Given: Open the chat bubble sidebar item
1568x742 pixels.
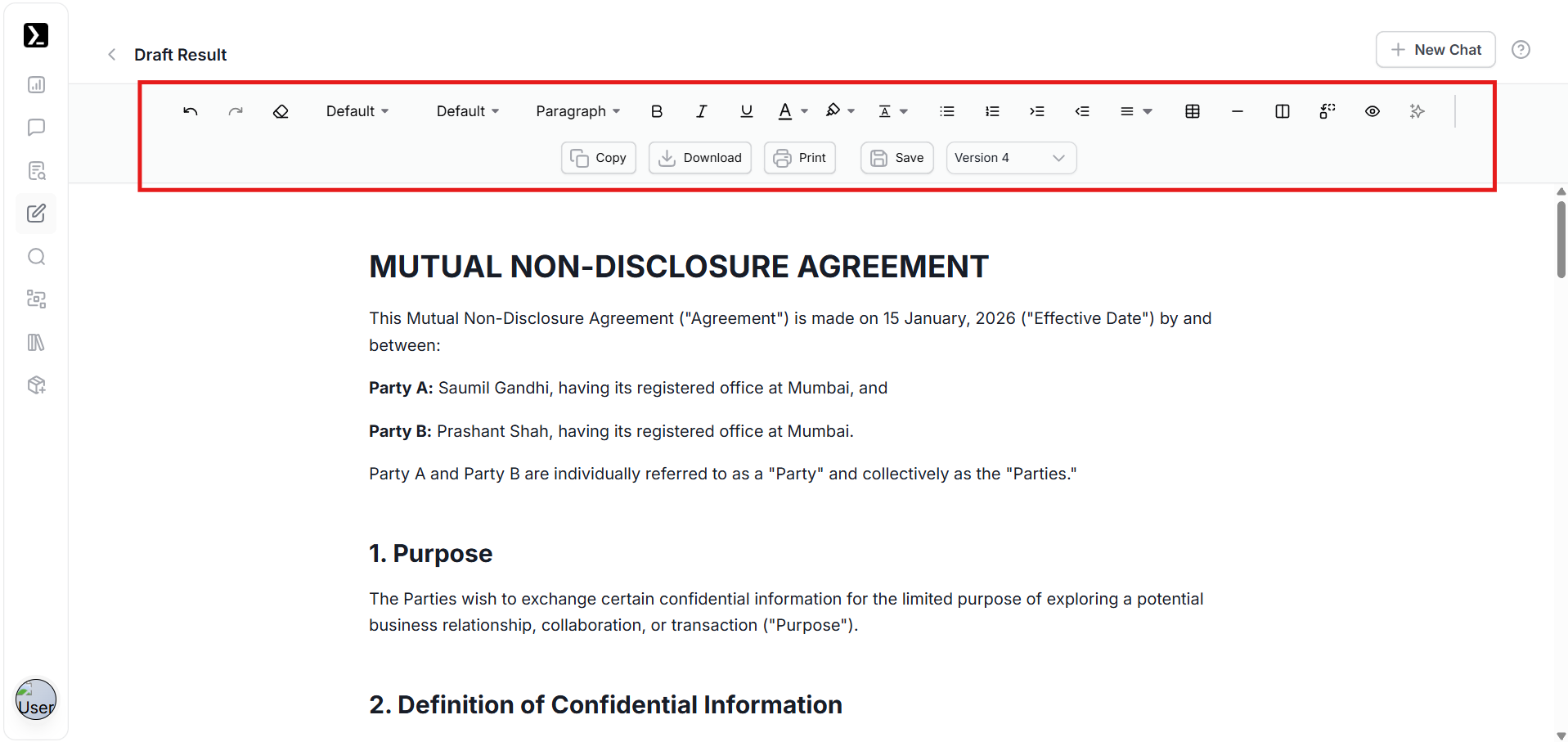Looking at the screenshot, I should click(36, 128).
